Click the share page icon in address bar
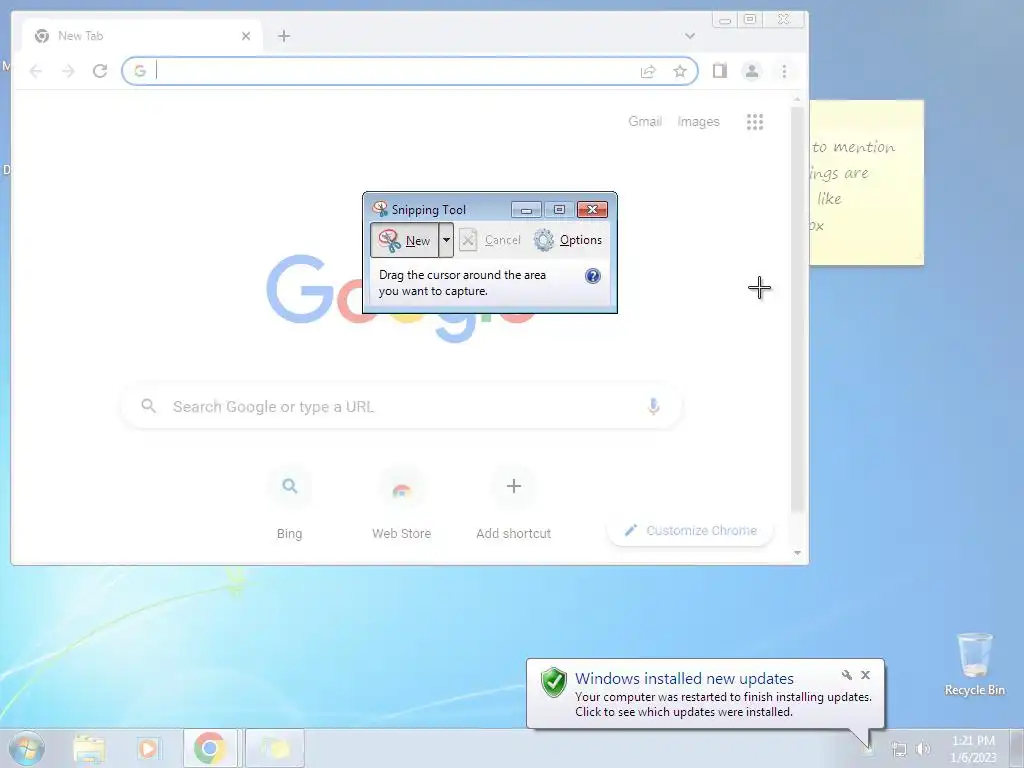The height and width of the screenshot is (768, 1024). click(x=648, y=71)
